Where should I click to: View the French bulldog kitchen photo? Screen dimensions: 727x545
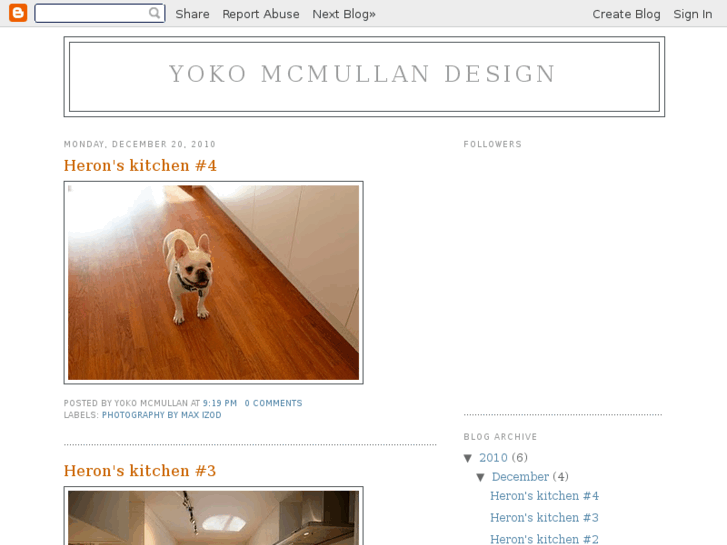[x=213, y=282]
